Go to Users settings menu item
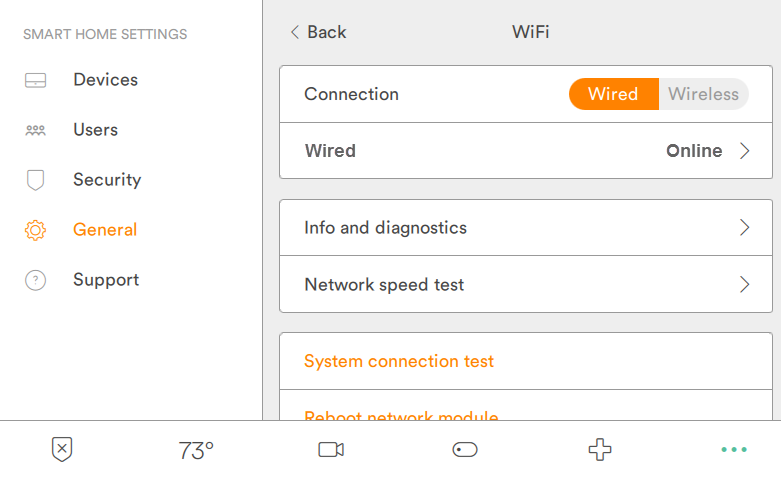Screen dimensions: 781x480 click(95, 130)
